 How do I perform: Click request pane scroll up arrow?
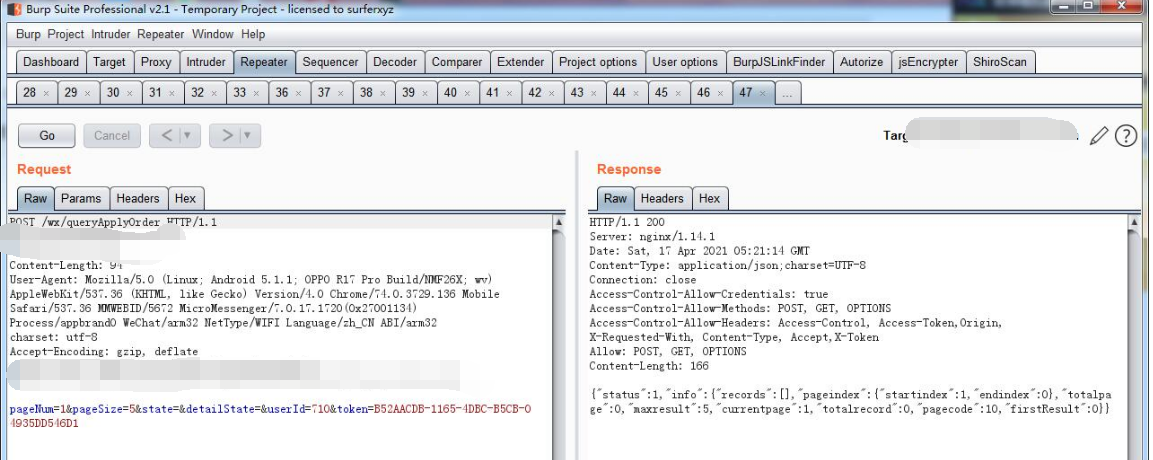[x=559, y=221]
